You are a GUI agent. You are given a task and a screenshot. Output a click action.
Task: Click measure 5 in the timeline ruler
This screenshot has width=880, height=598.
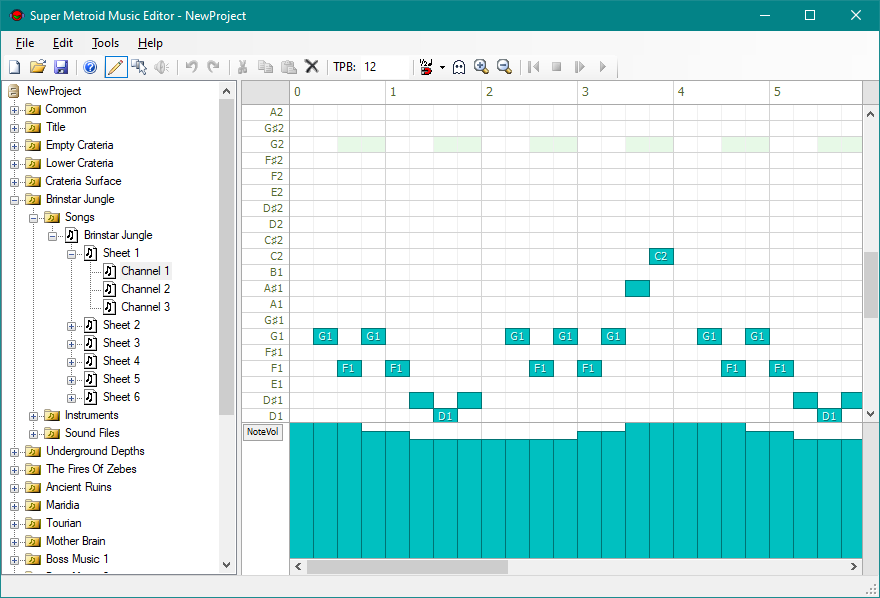pyautogui.click(x=815, y=92)
